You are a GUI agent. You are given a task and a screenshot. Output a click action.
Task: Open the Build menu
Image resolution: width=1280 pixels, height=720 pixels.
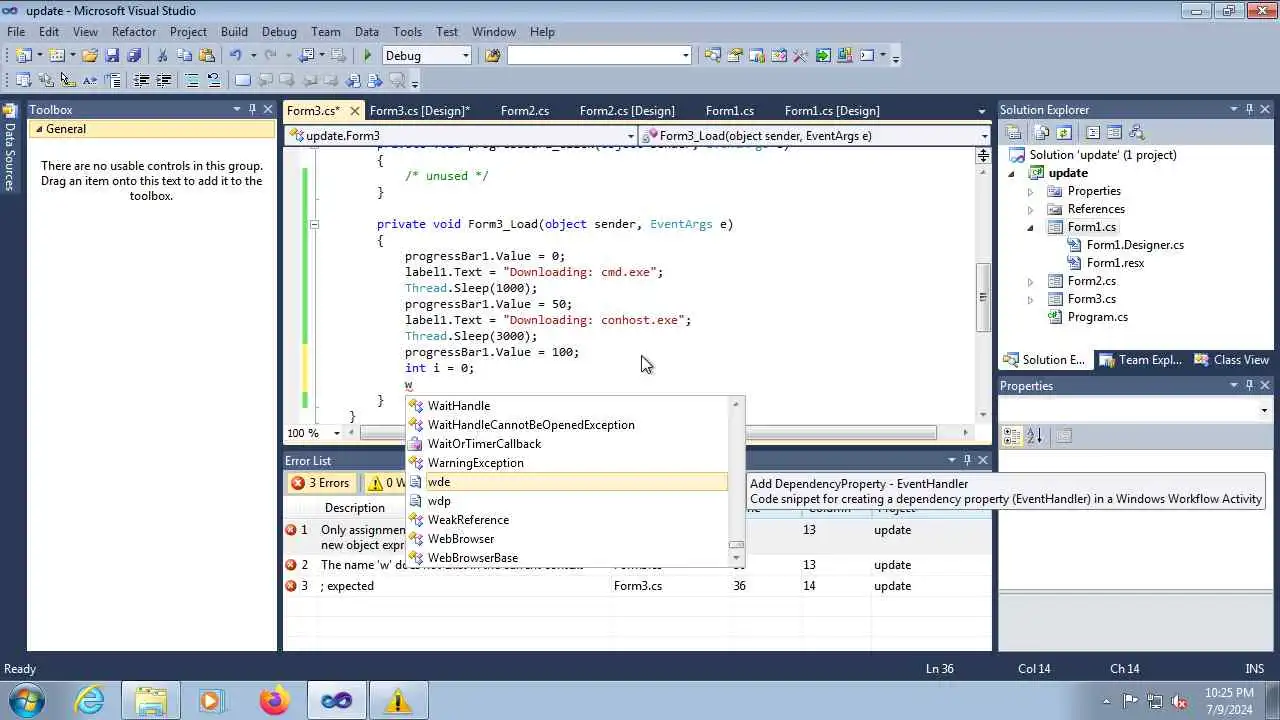[234, 32]
